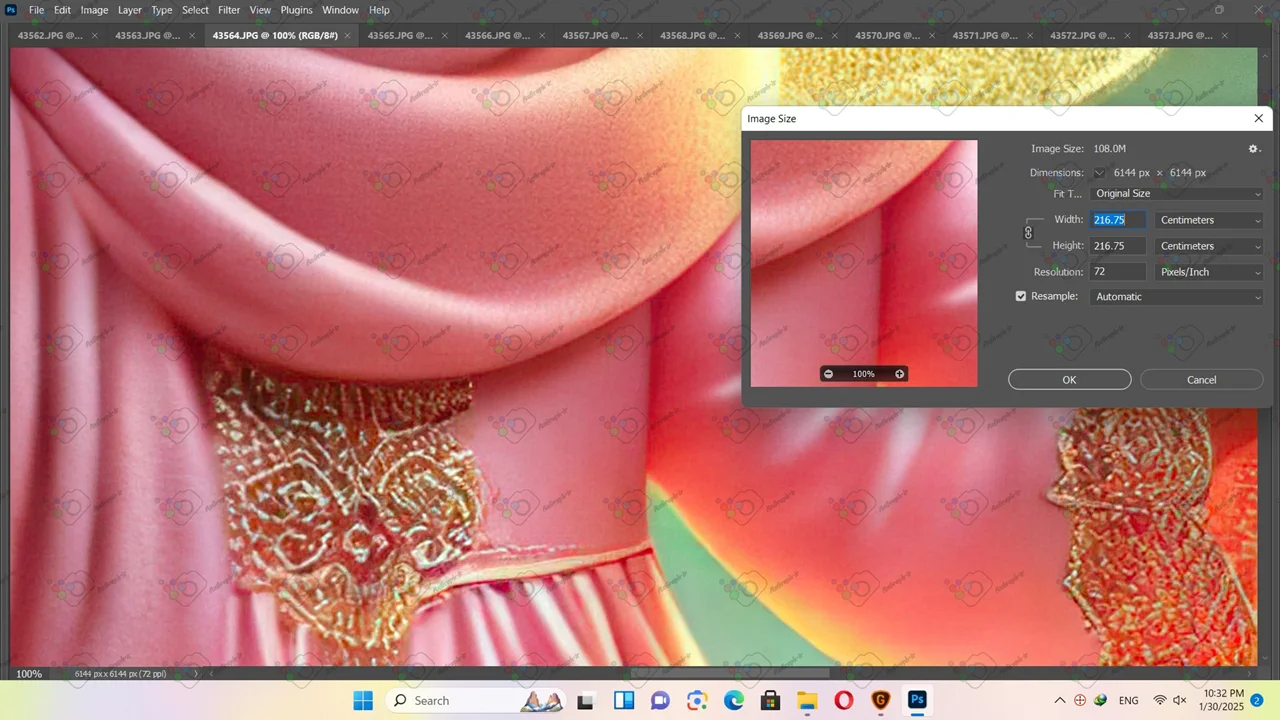Click the constrain proportions chain link icon

pyautogui.click(x=1028, y=233)
